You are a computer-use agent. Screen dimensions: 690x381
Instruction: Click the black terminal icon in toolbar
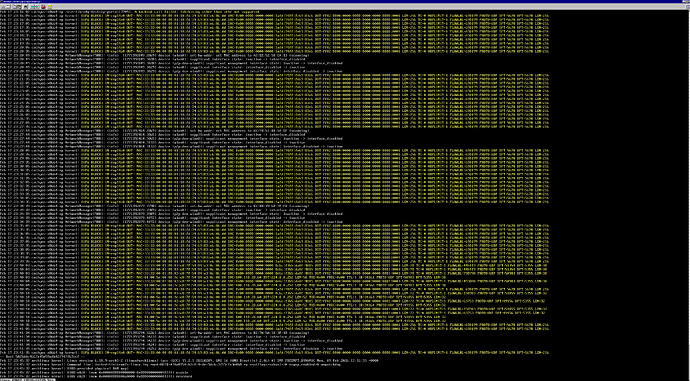click(25, 7)
